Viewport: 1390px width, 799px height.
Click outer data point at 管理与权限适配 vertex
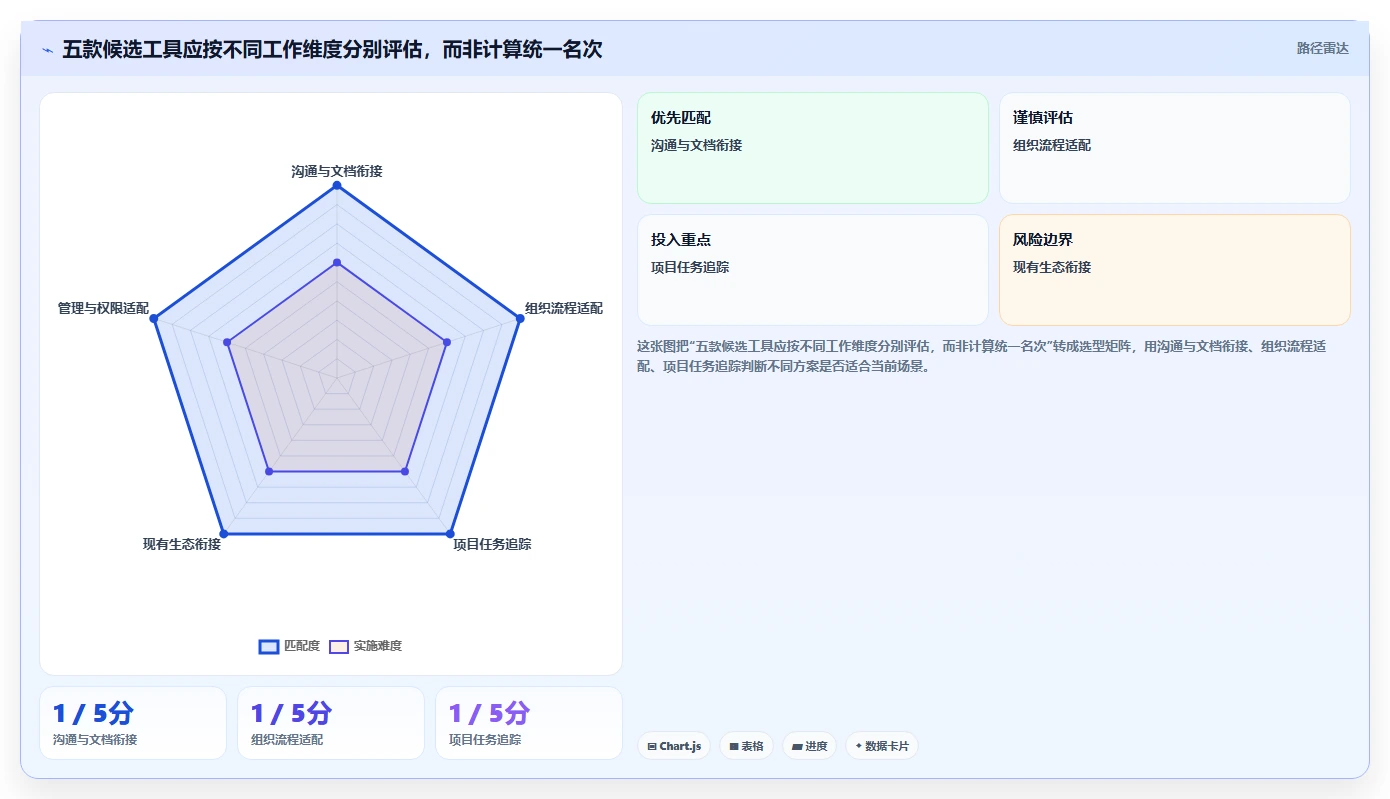[x=155, y=318]
